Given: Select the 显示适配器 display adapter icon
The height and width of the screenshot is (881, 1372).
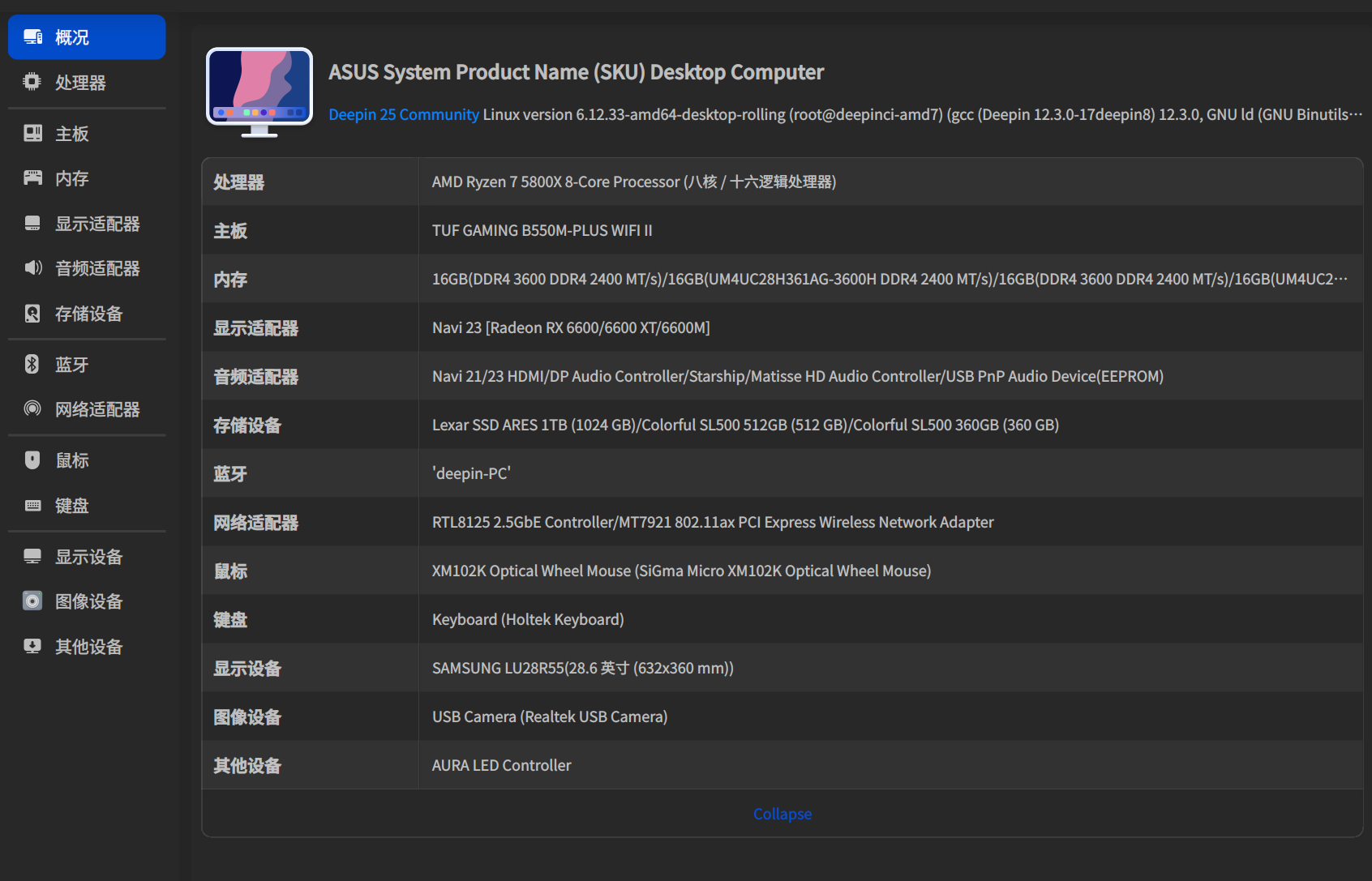Looking at the screenshot, I should pos(32,223).
